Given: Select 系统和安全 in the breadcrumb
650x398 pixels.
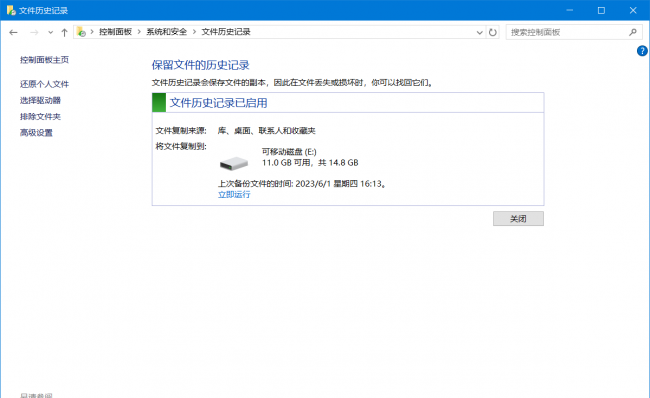Looking at the screenshot, I should (x=166, y=32).
